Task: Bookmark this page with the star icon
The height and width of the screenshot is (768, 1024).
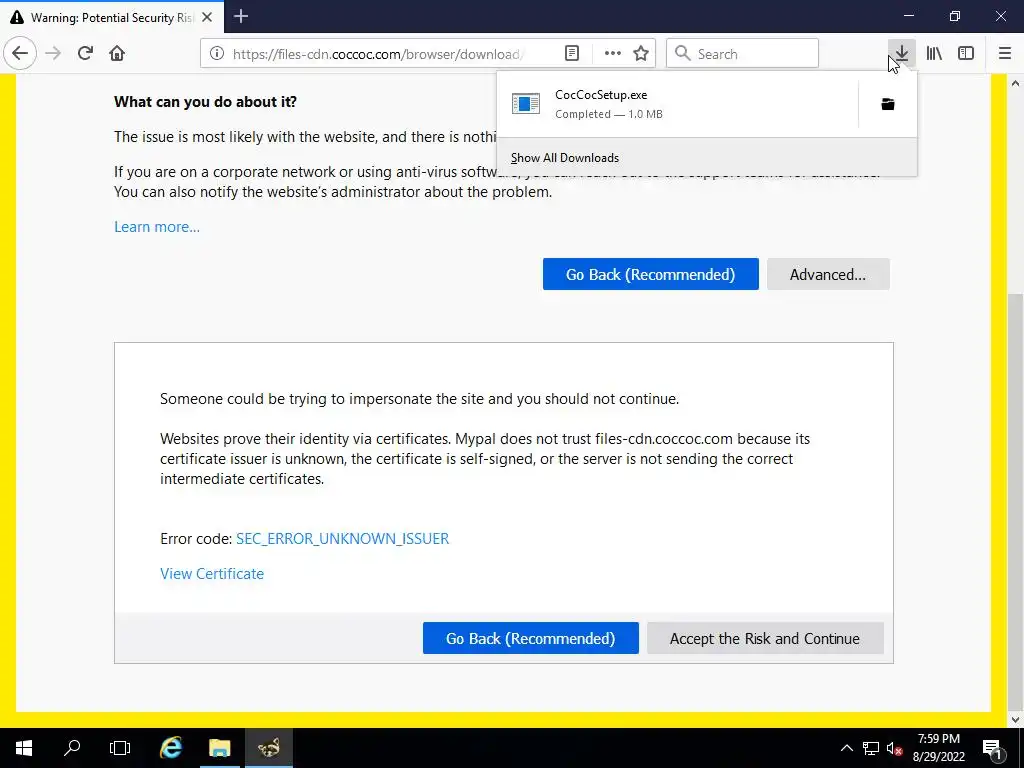Action: [x=641, y=54]
